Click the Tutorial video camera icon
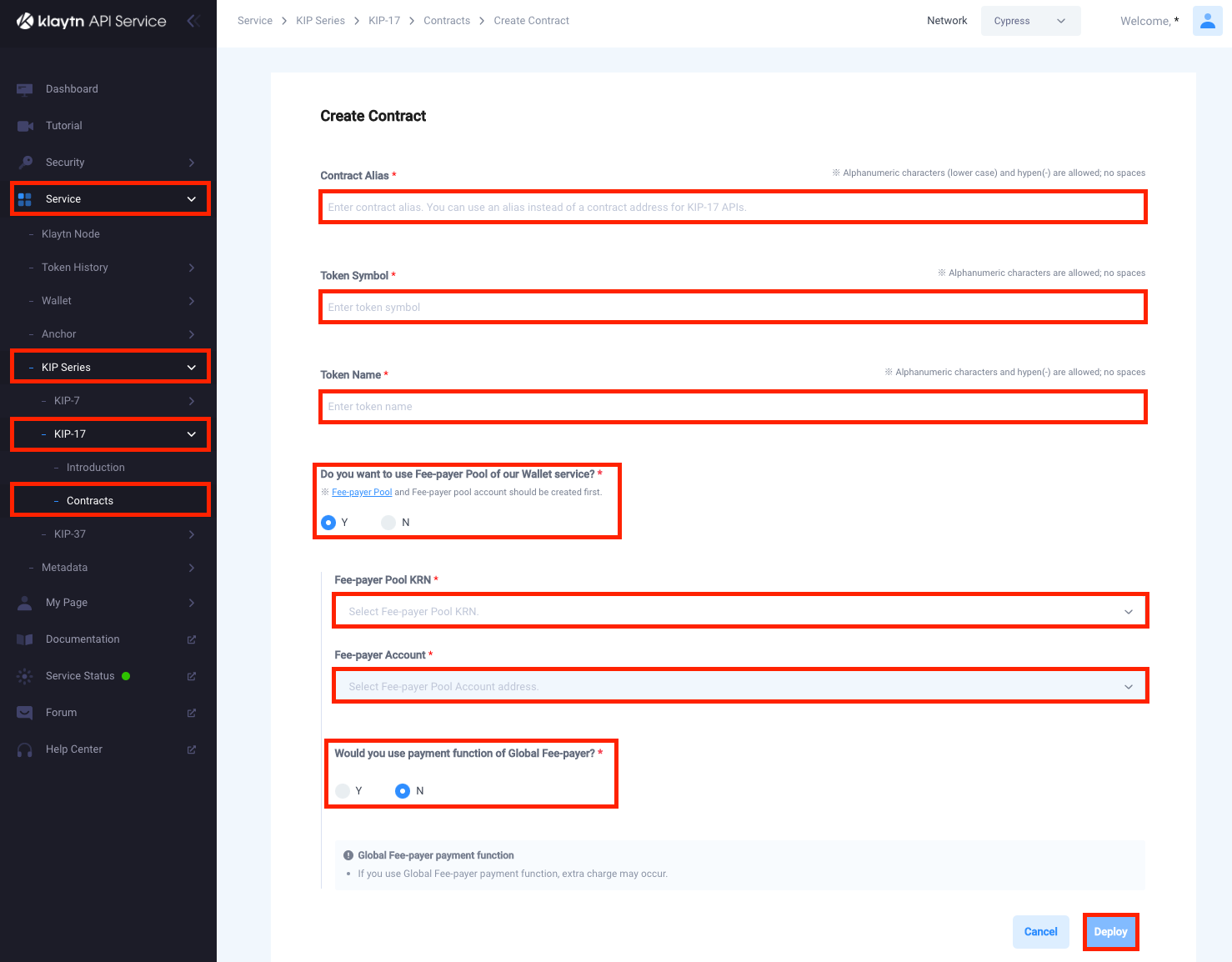 pyautogui.click(x=25, y=126)
